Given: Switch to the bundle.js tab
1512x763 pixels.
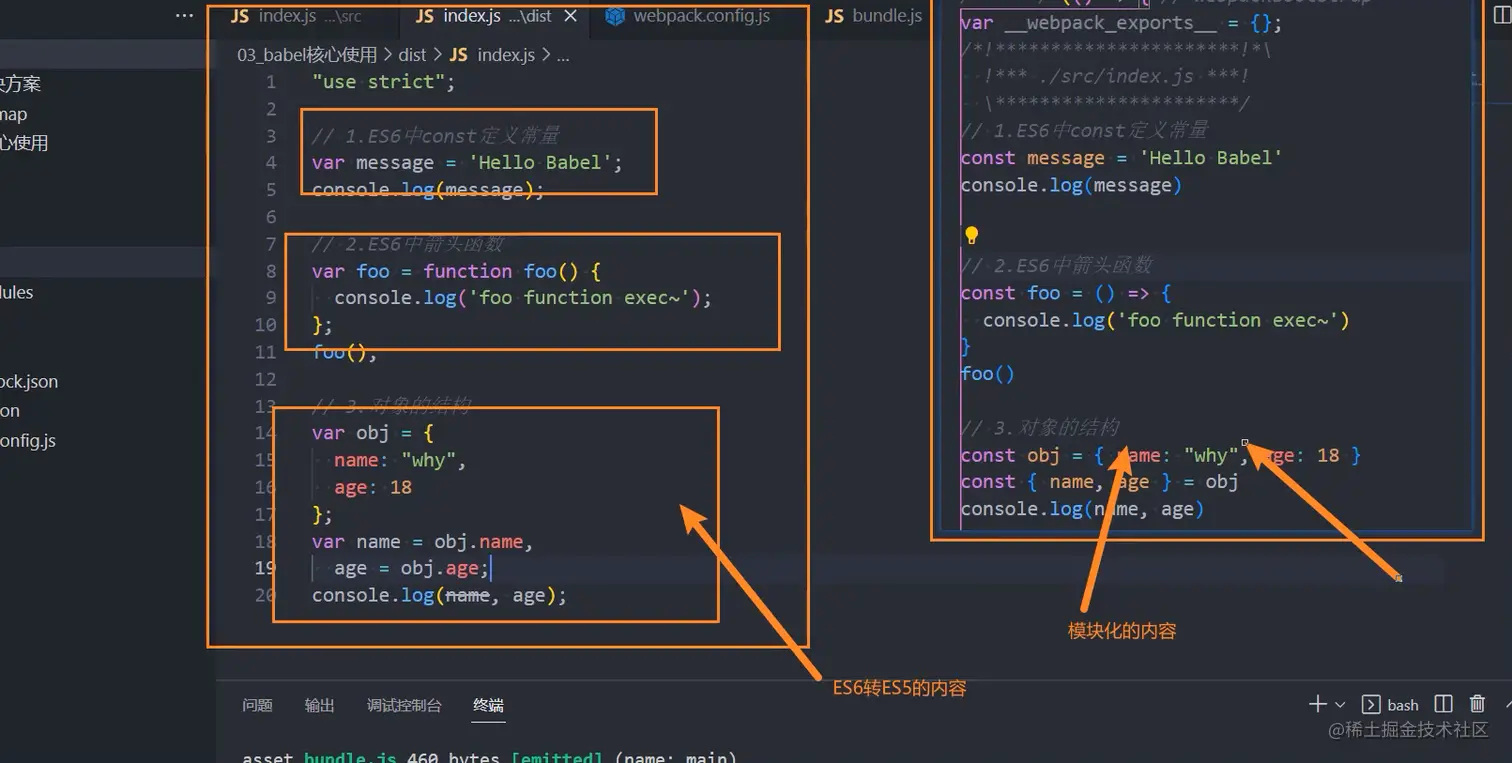Looking at the screenshot, I should coord(873,16).
